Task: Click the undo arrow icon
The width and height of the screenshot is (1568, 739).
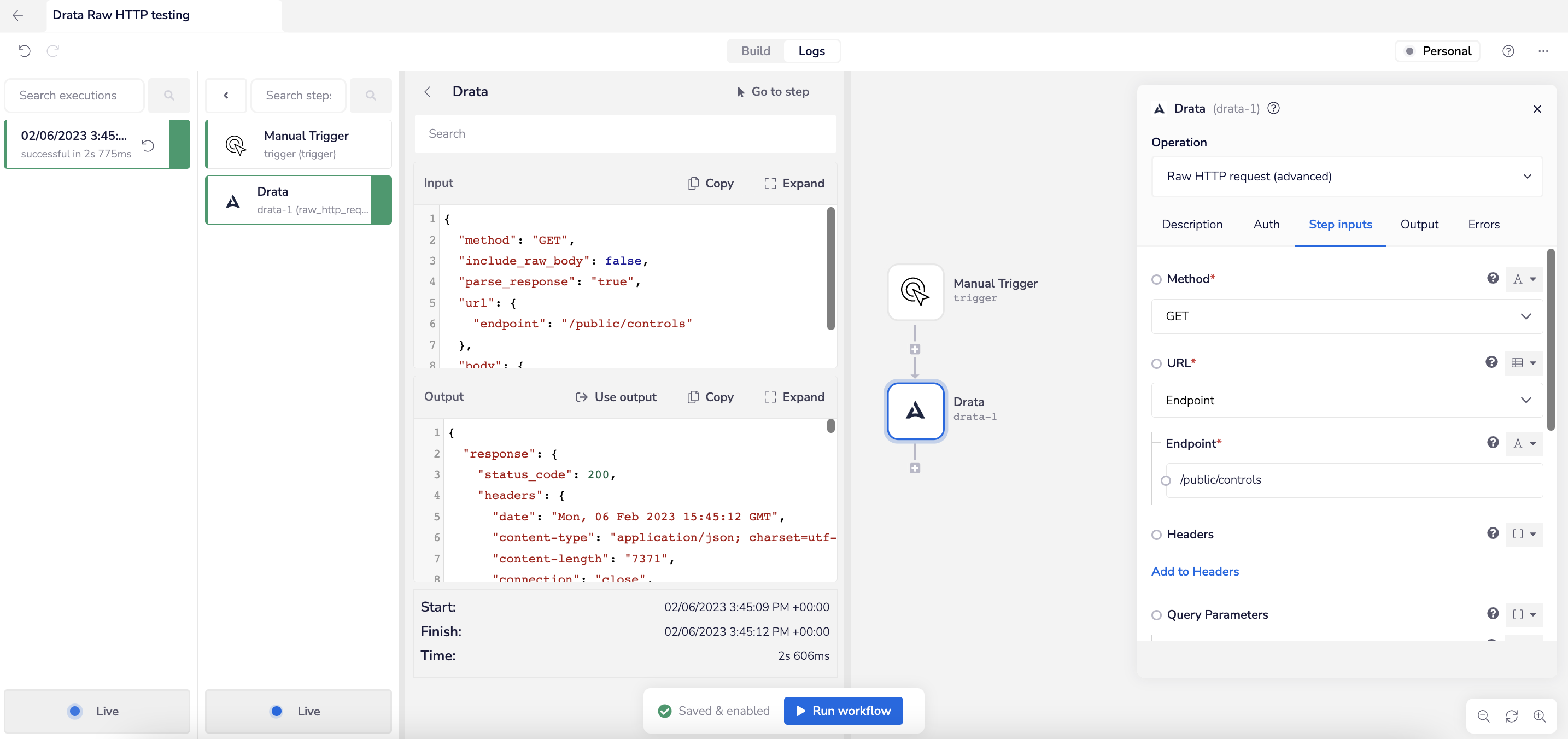Action: (x=25, y=51)
